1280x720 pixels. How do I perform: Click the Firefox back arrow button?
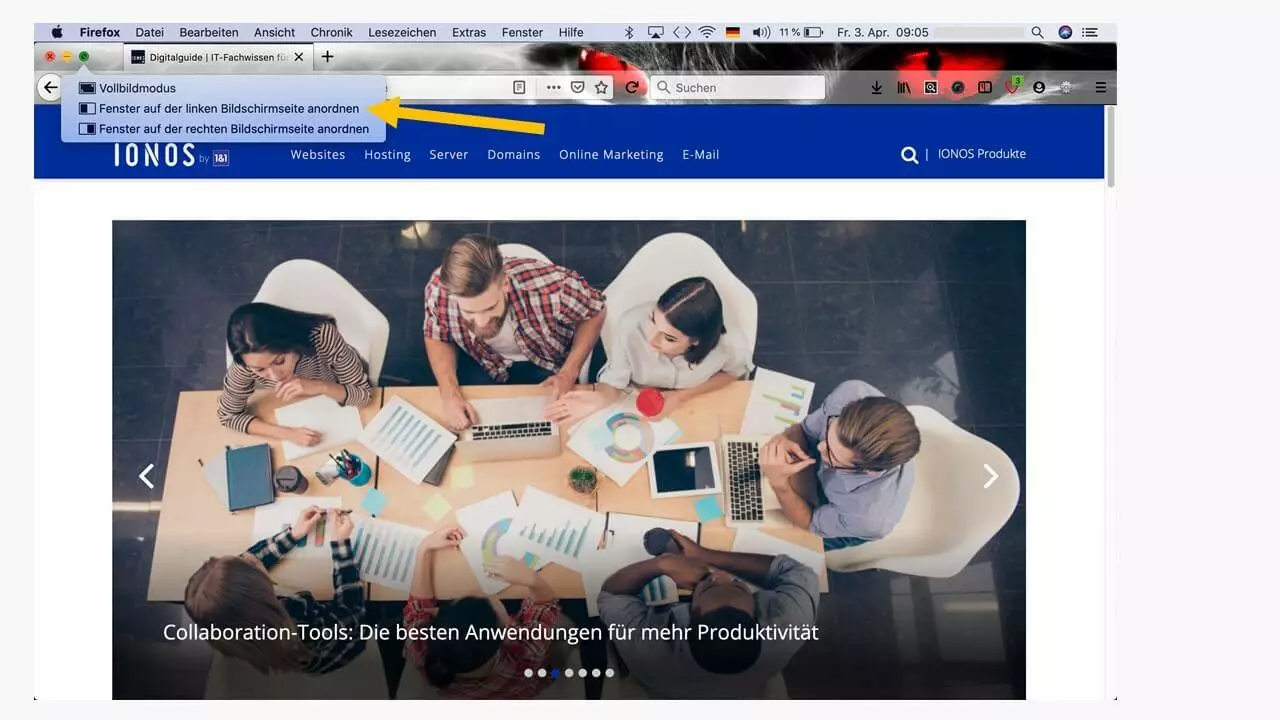[x=50, y=88]
